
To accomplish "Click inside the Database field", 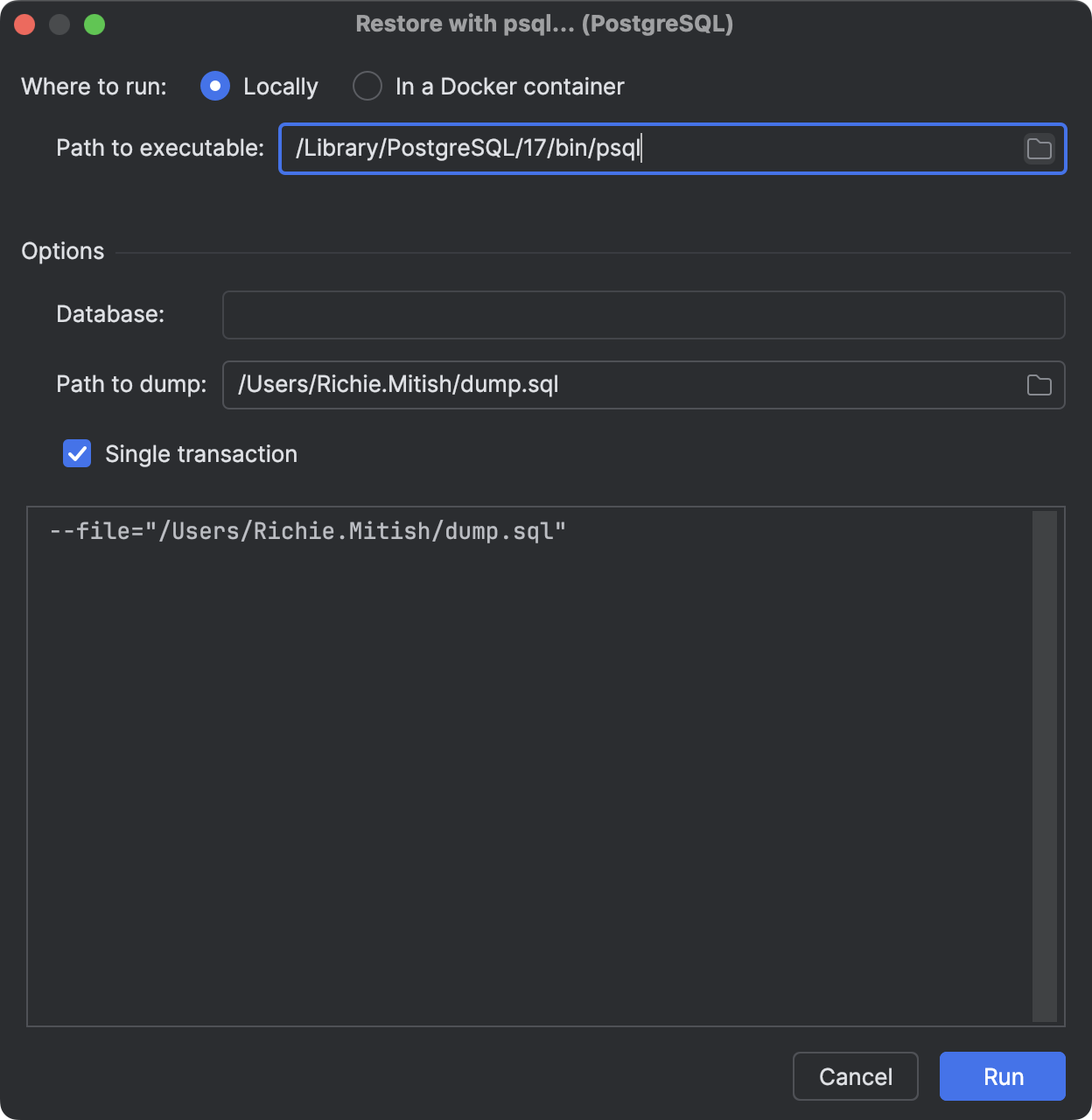I will [643, 314].
